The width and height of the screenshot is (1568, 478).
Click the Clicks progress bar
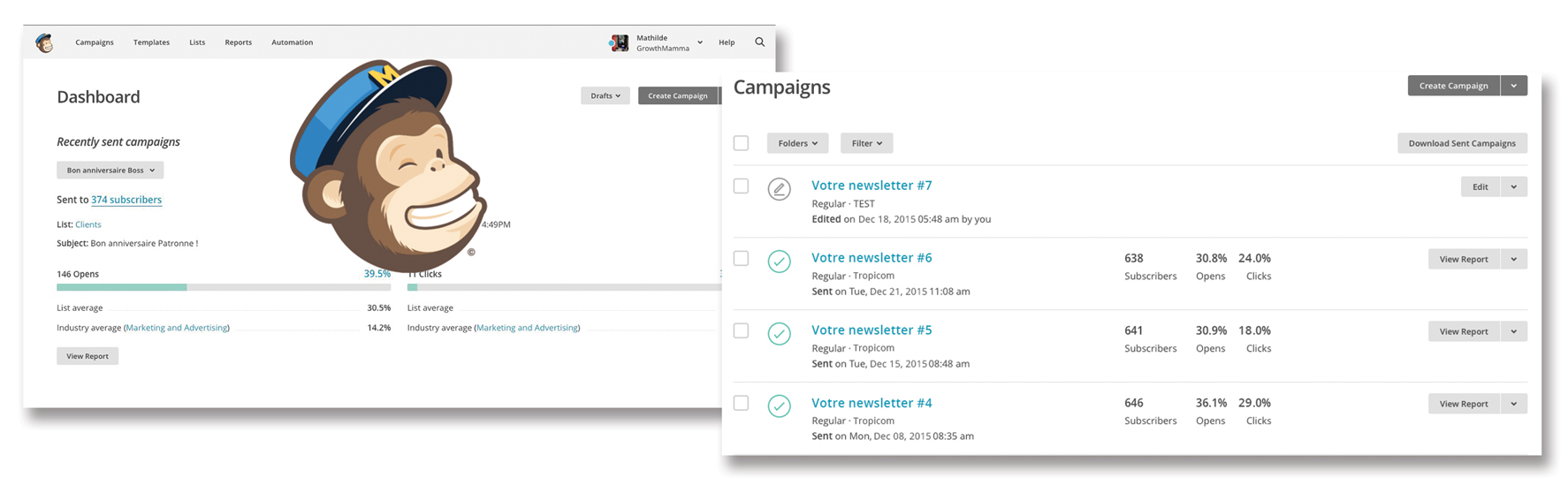click(x=564, y=287)
